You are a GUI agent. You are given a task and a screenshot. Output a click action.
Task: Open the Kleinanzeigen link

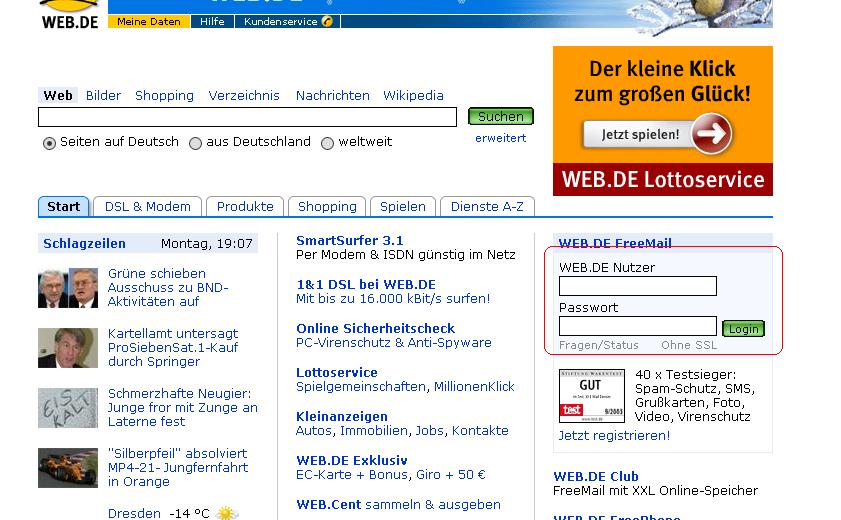(342, 417)
